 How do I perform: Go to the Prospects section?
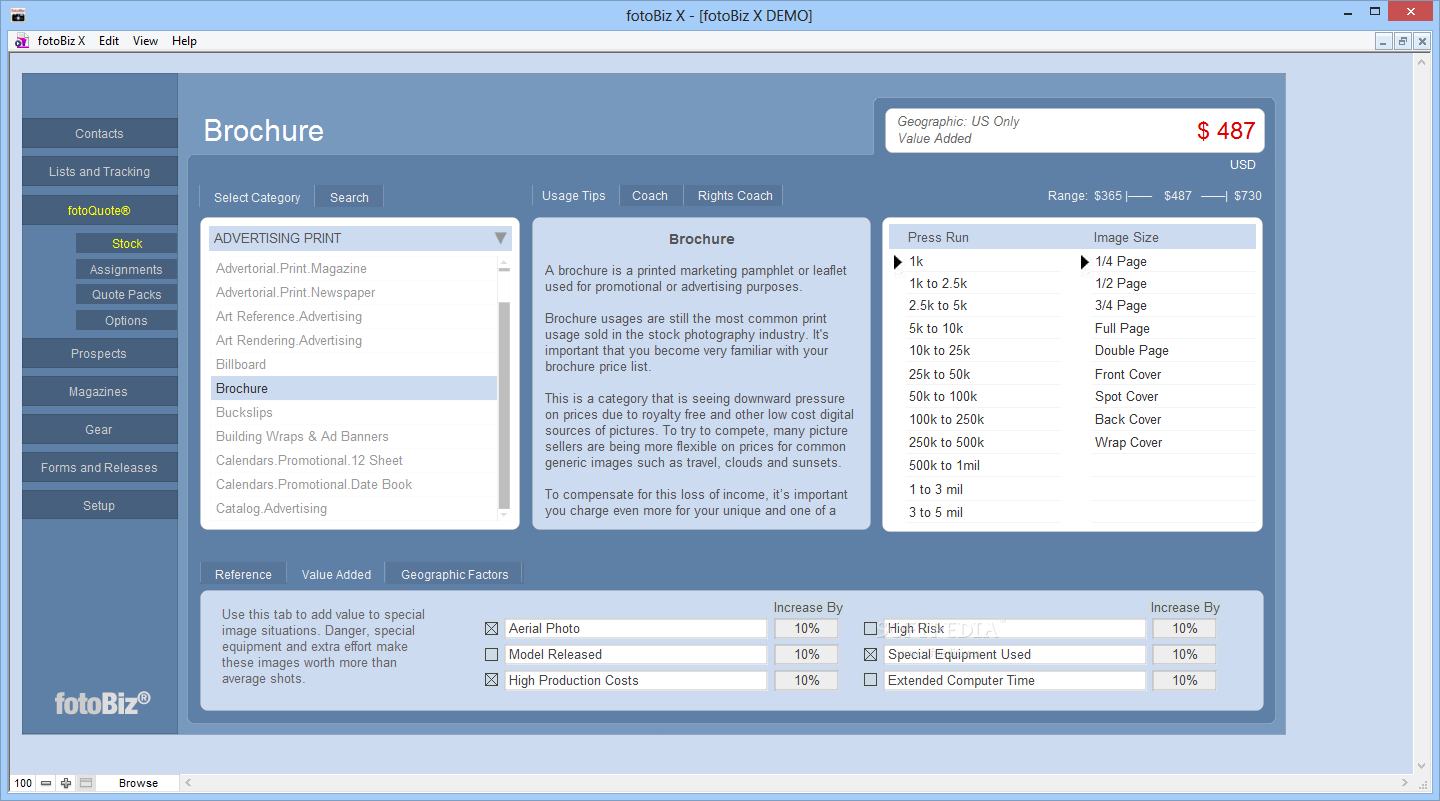[99, 354]
